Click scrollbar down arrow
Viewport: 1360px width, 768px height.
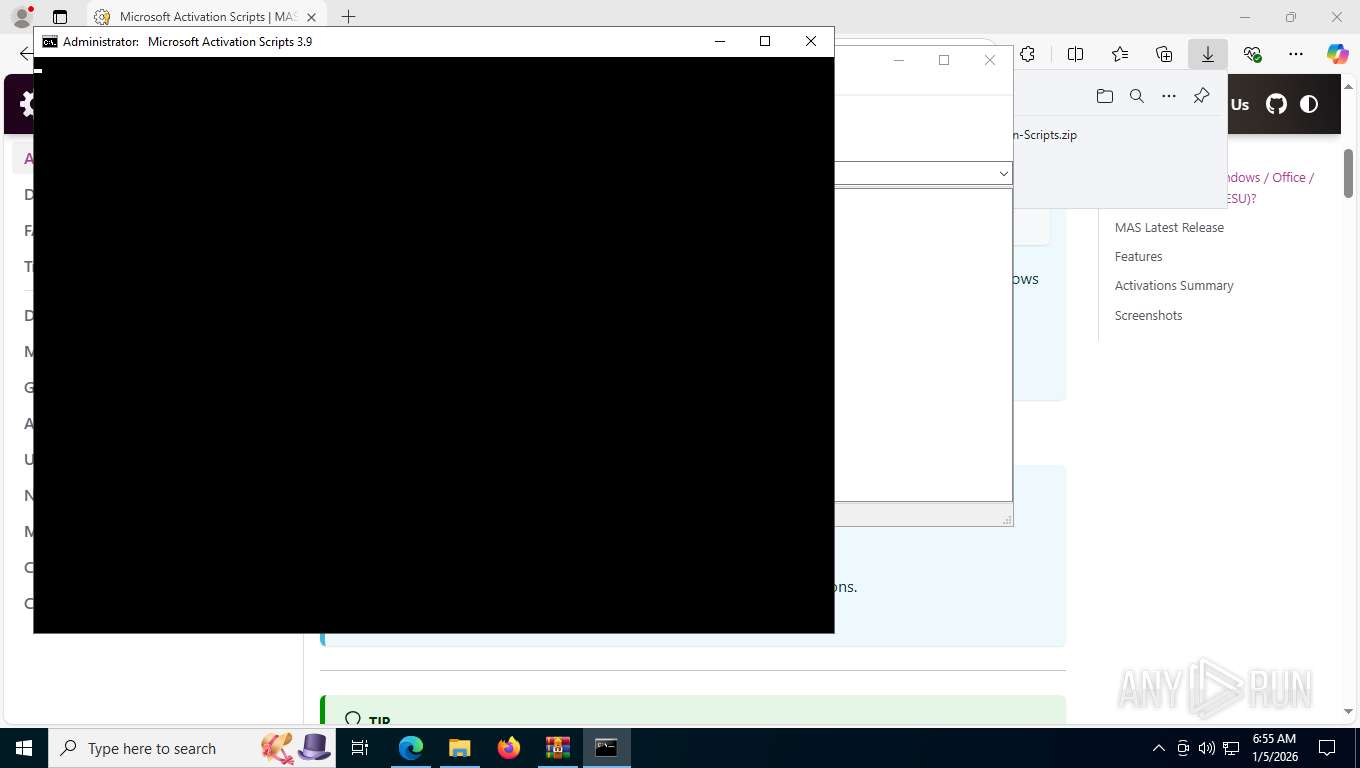tap(1348, 711)
